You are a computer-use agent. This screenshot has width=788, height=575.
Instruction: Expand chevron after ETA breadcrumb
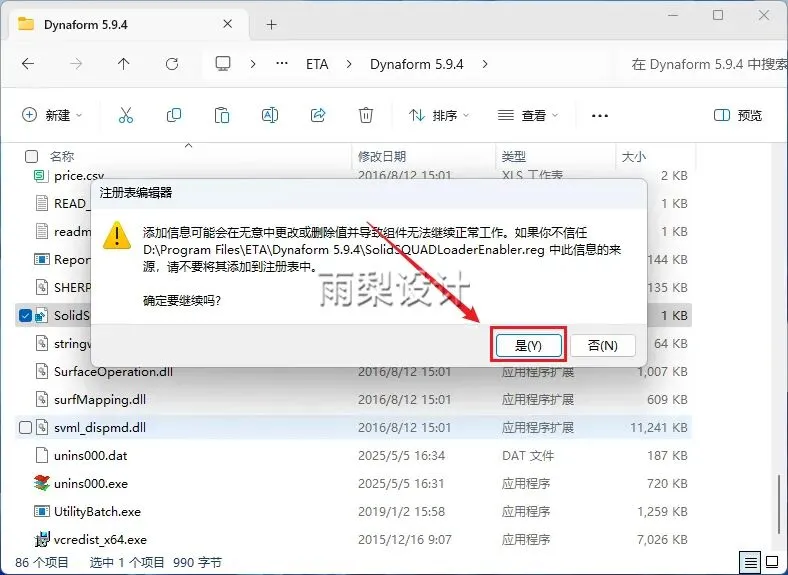coord(349,64)
